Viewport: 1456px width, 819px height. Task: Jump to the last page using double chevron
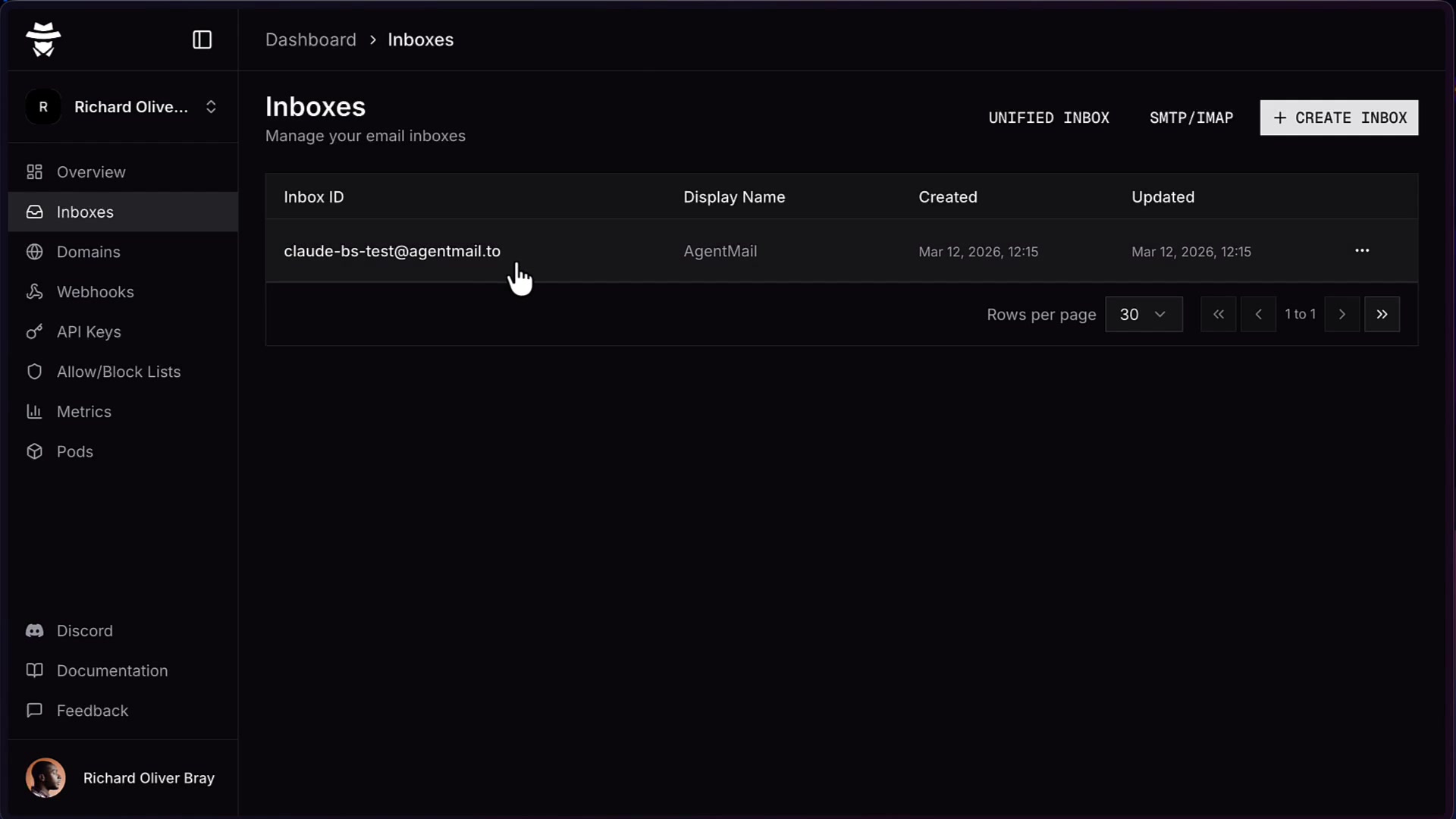coord(1382,314)
